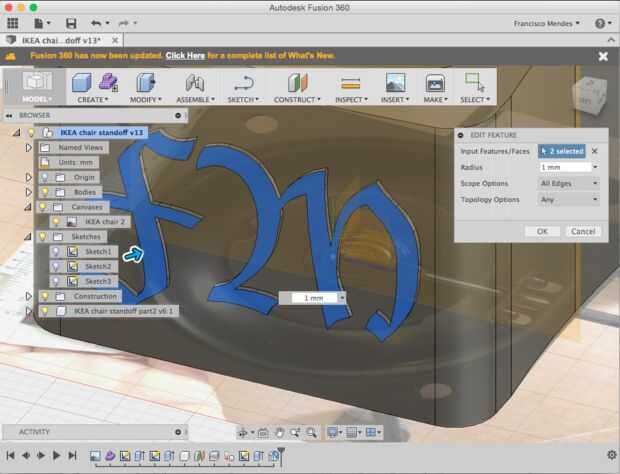Expand the Bodies tree node
The height and width of the screenshot is (474, 620).
(28, 192)
